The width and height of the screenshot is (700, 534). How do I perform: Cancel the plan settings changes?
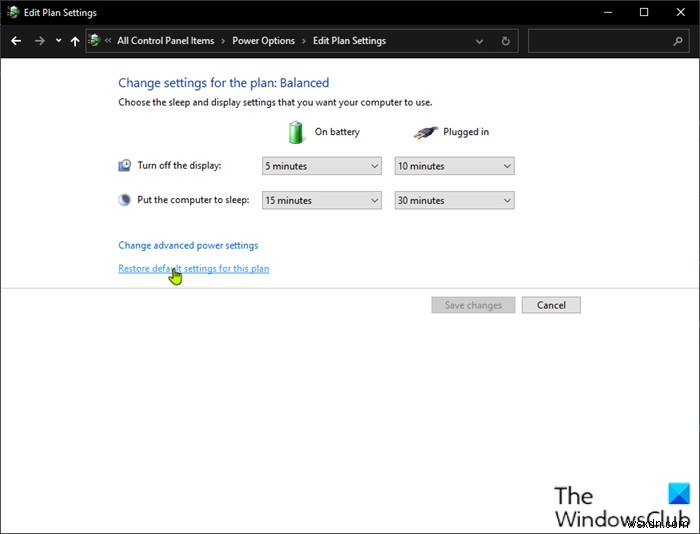click(x=551, y=305)
